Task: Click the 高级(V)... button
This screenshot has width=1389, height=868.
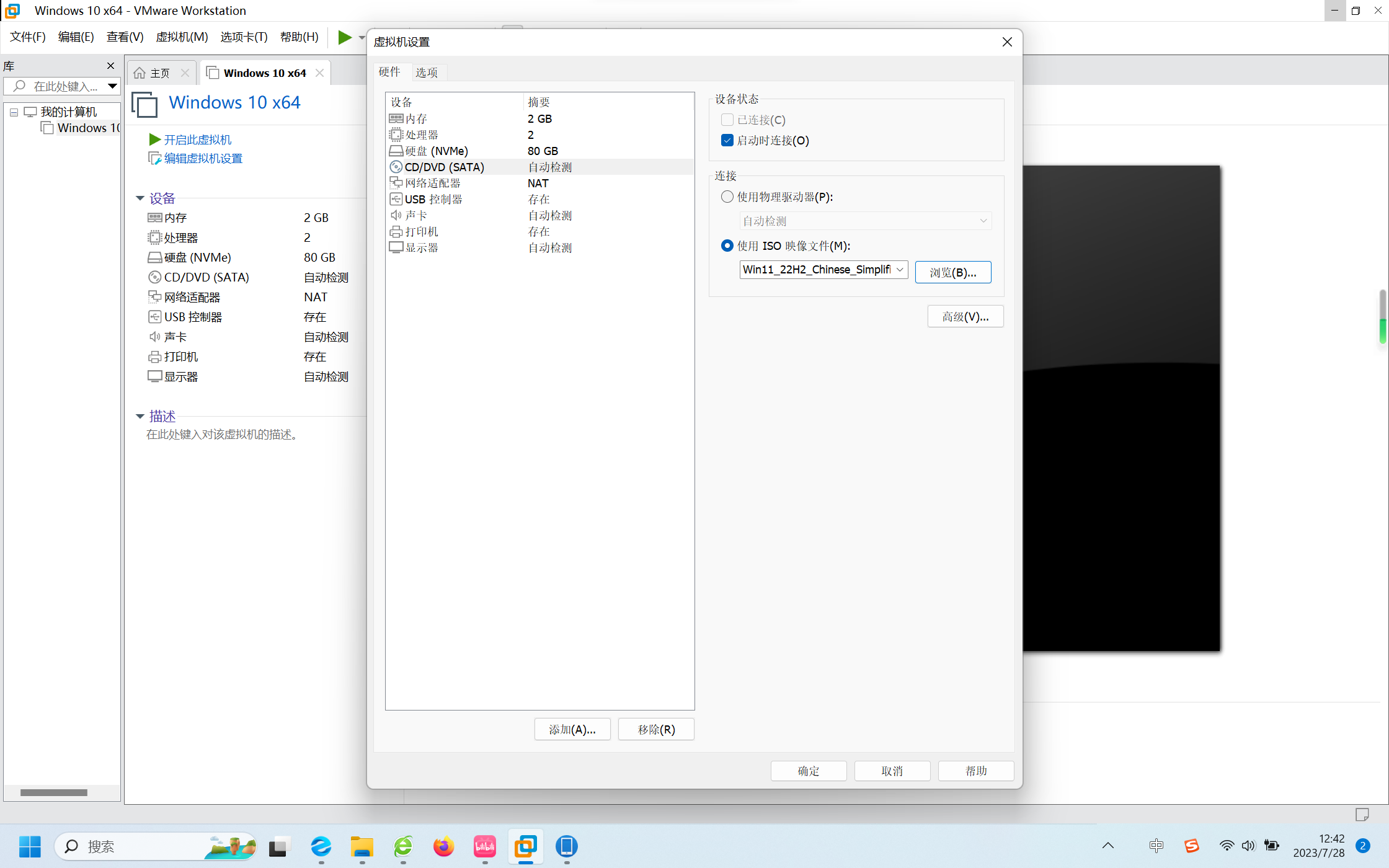Action: click(x=965, y=316)
